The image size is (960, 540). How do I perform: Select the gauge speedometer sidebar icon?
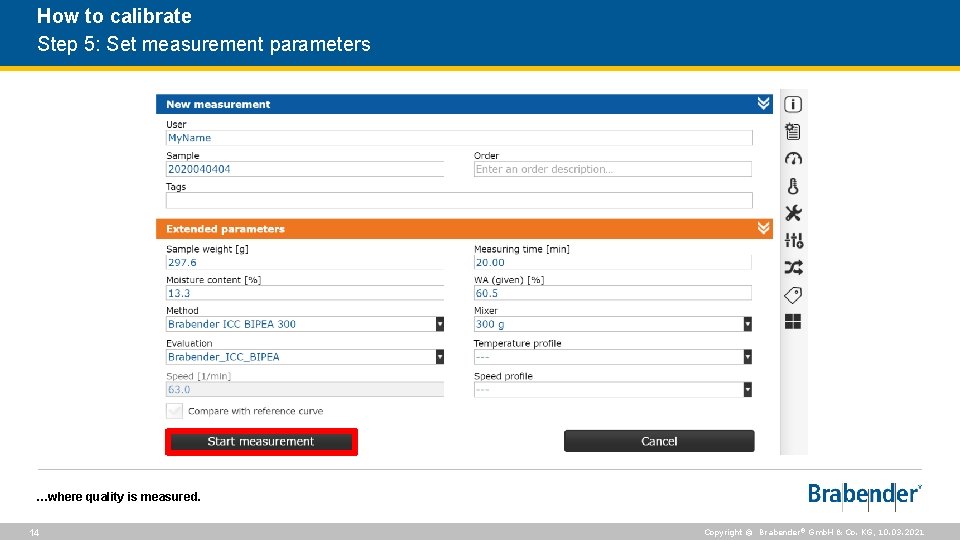pos(793,159)
